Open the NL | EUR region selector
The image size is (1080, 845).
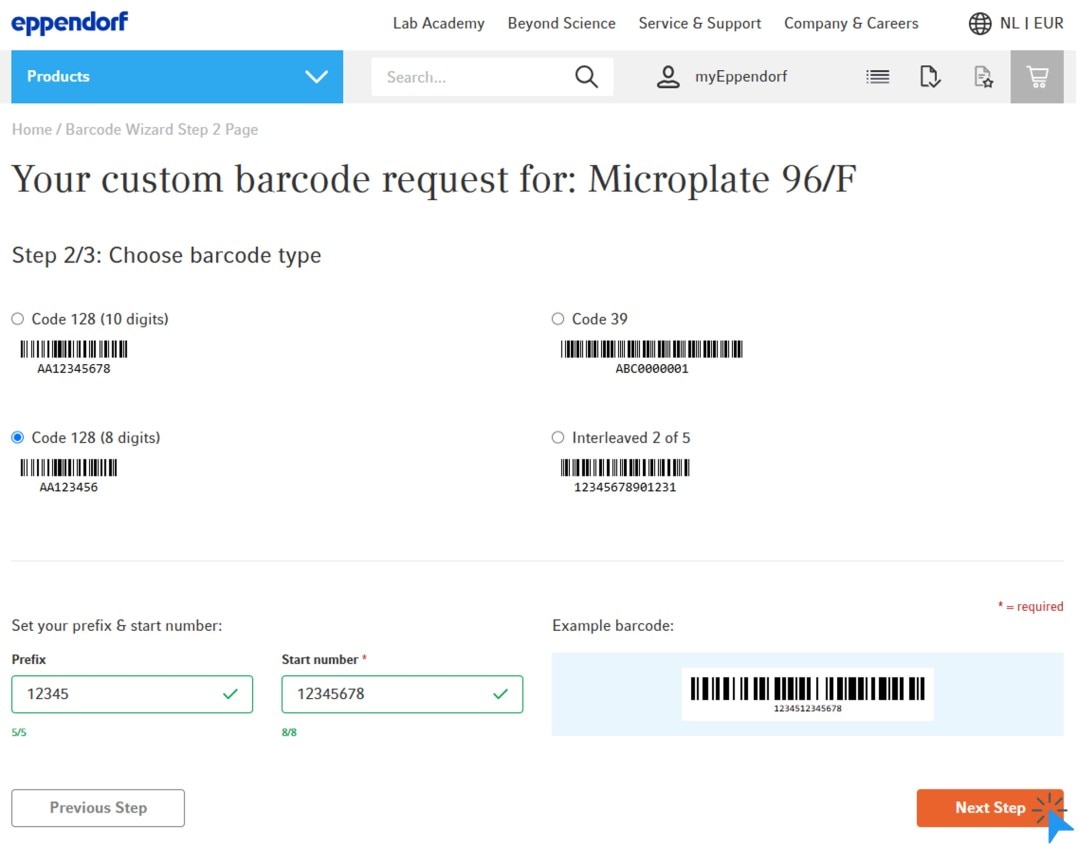pyautogui.click(x=1031, y=24)
